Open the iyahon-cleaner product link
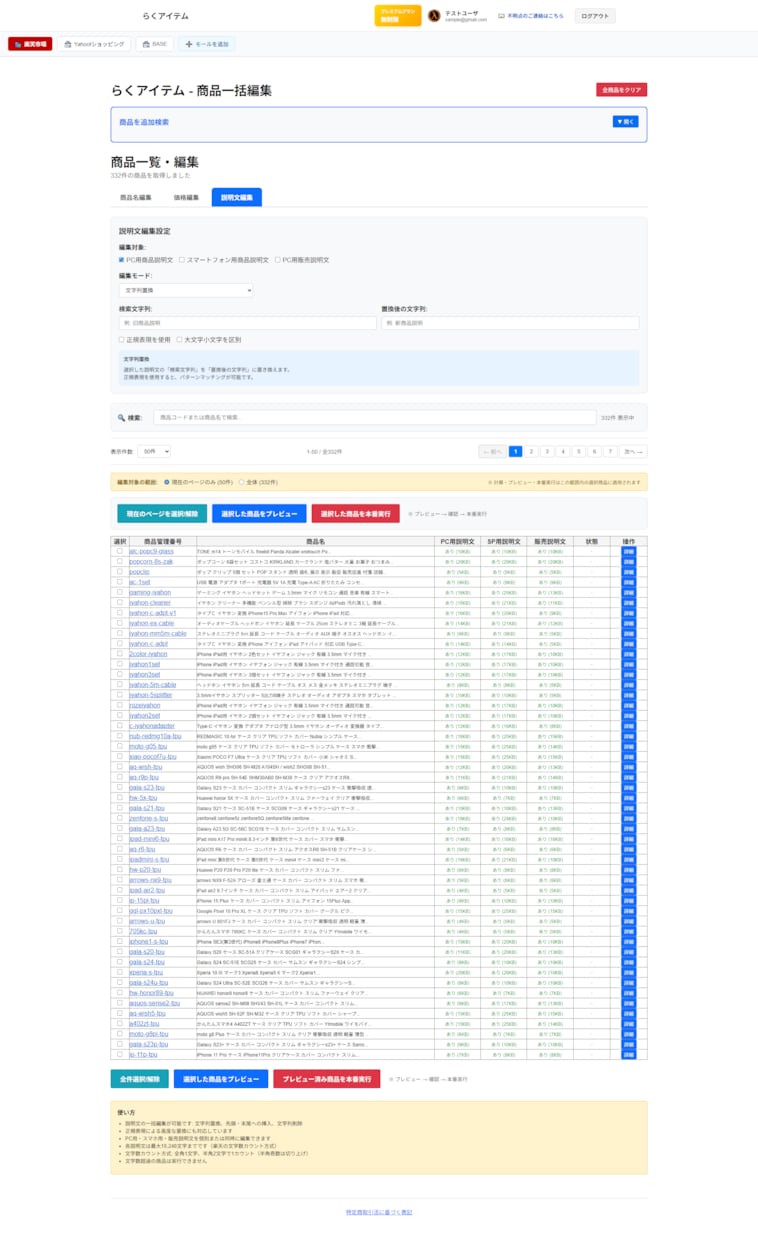This screenshot has height=1240, width=758. [150, 603]
